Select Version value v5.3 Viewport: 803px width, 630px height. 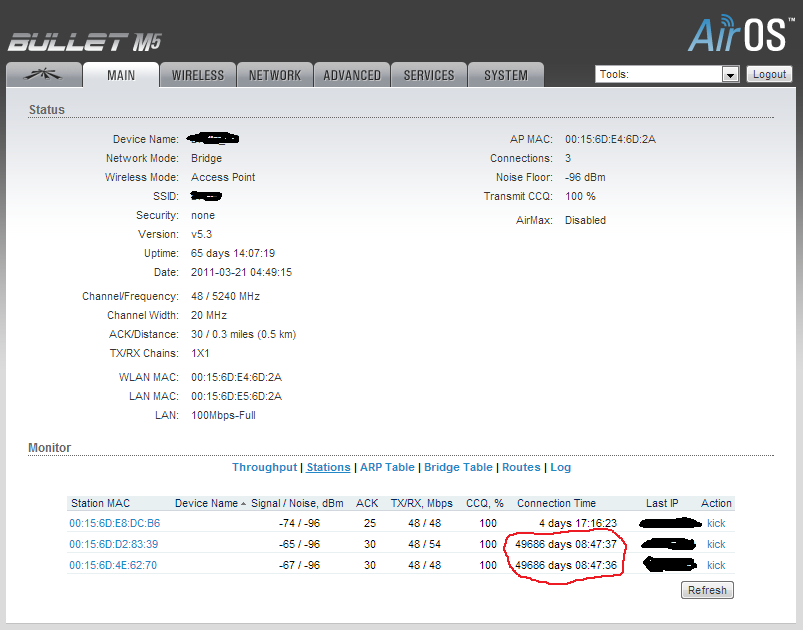click(201, 234)
